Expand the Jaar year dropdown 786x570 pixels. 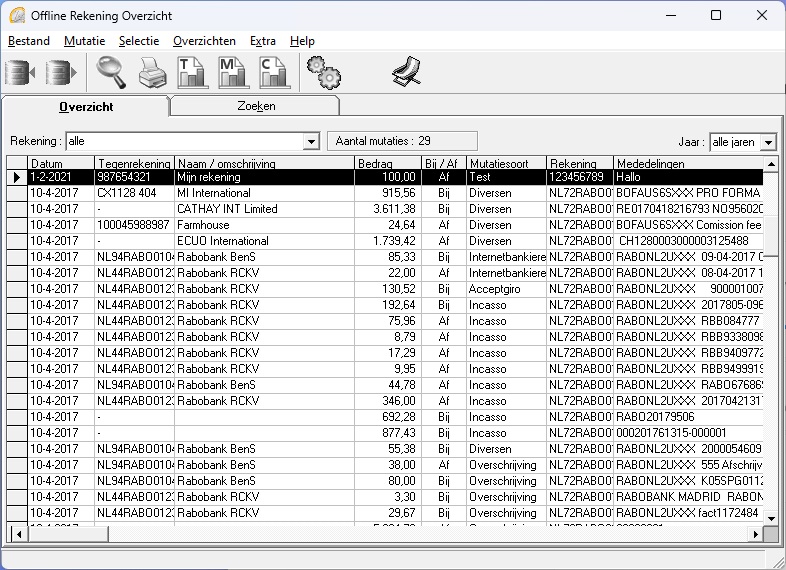pyautogui.click(x=768, y=142)
